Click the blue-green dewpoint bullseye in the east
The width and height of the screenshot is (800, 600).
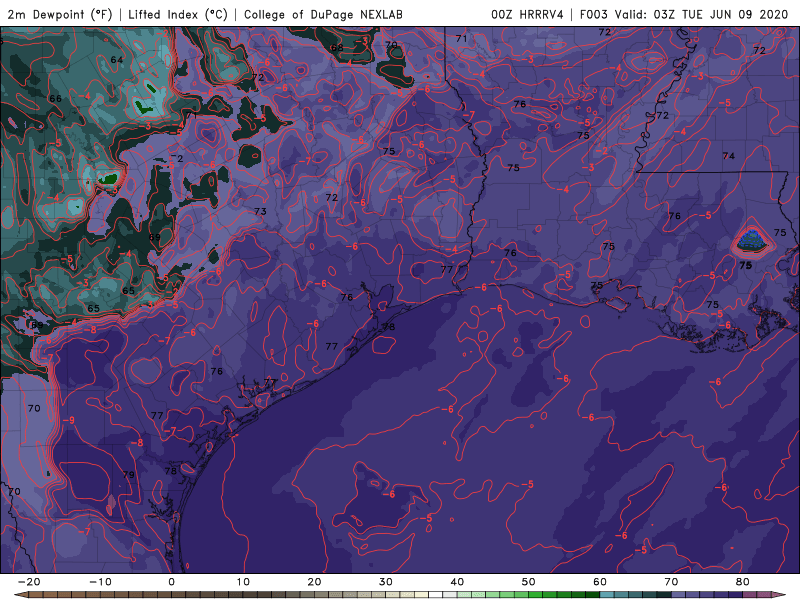(x=753, y=240)
